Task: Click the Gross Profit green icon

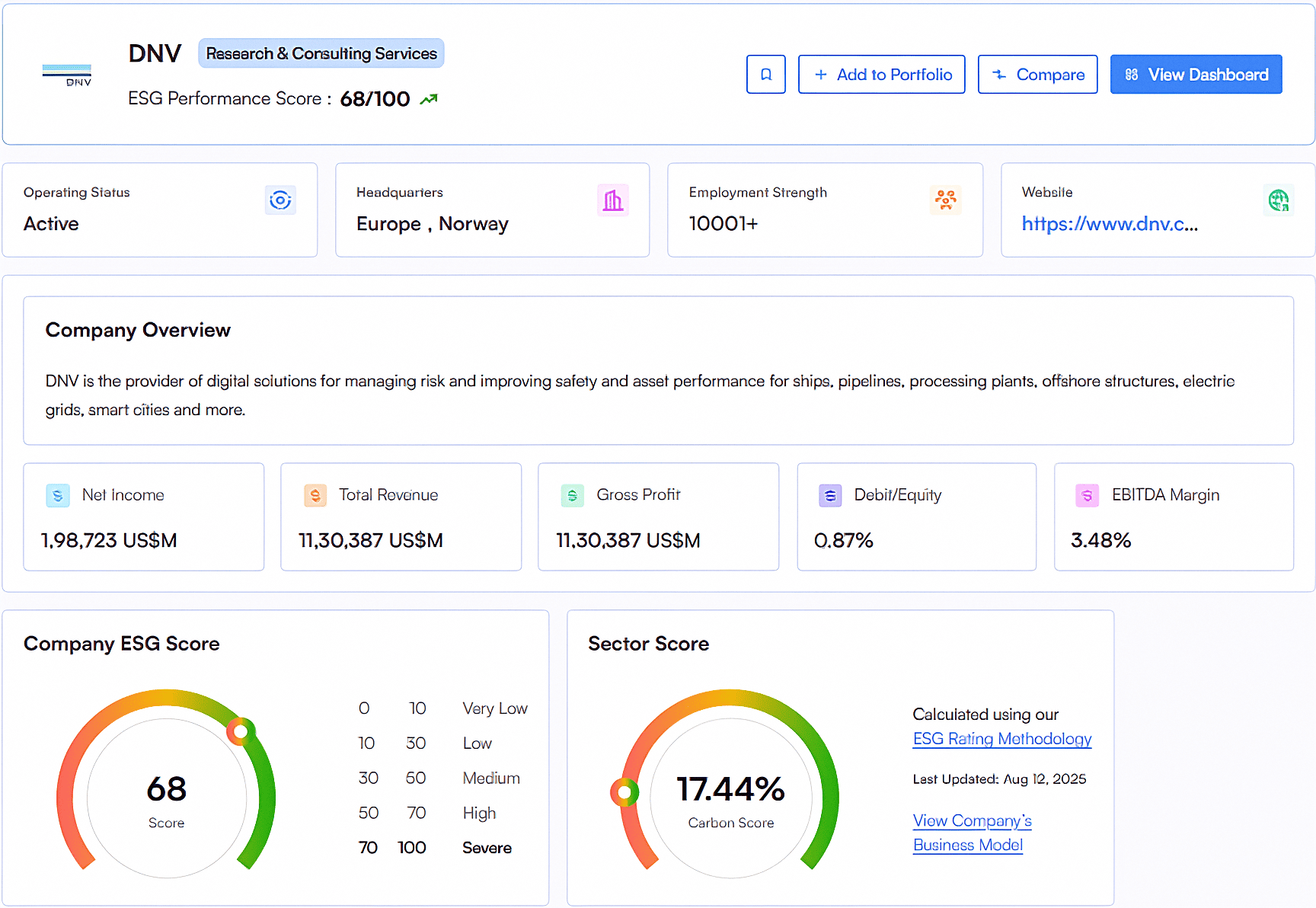Action: (573, 496)
